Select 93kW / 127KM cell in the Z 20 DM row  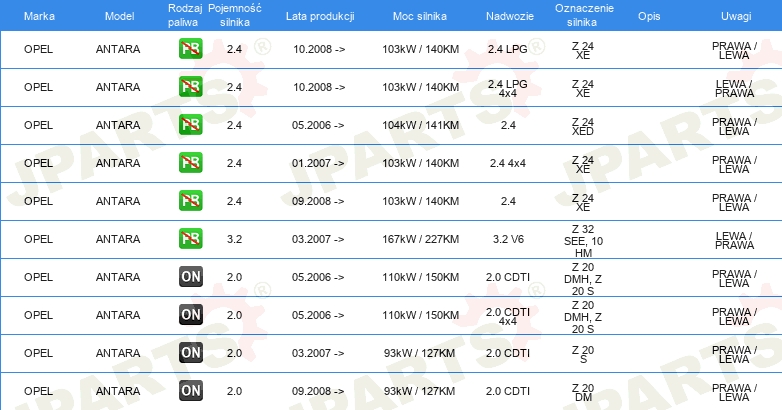coord(419,391)
